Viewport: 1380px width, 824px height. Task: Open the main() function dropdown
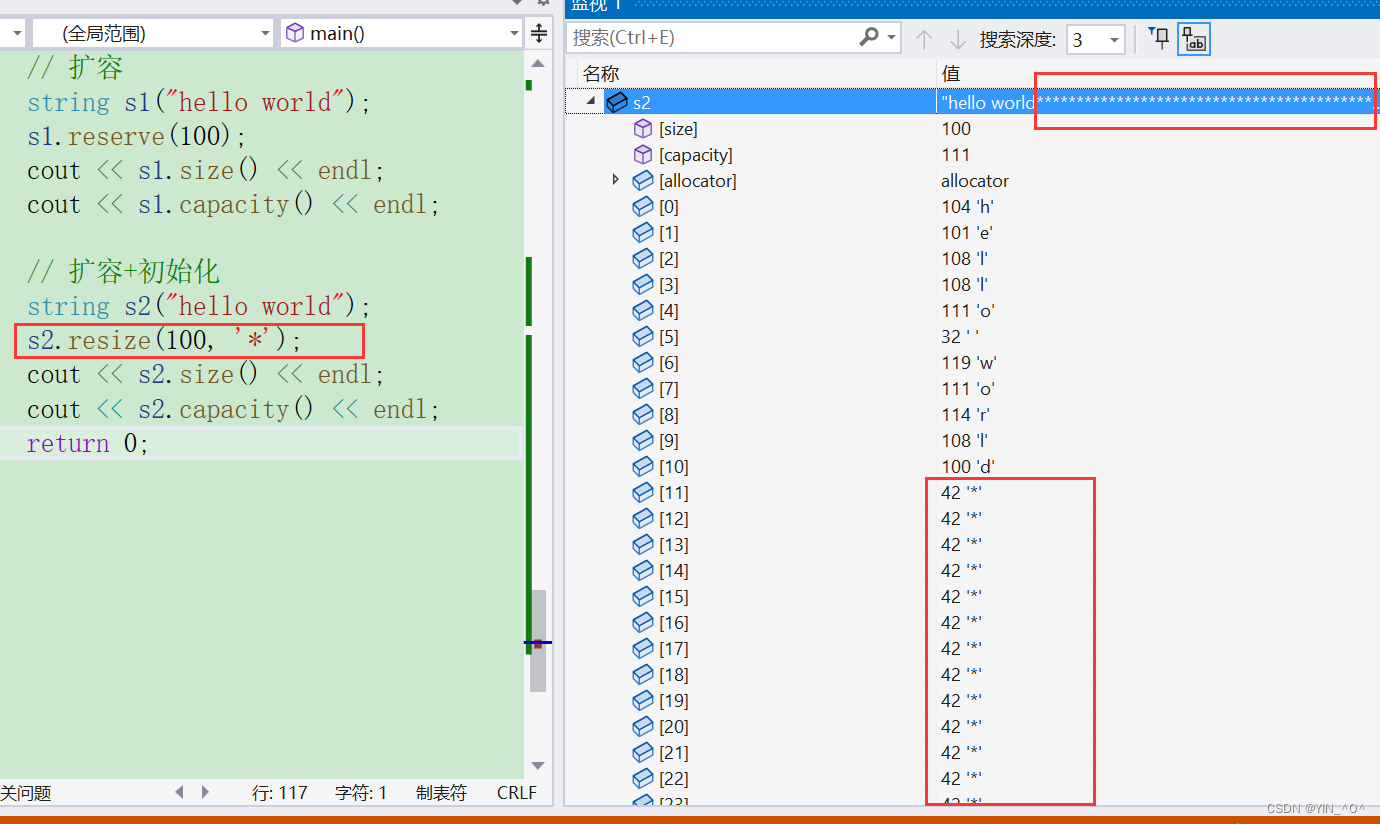pyautogui.click(x=402, y=33)
